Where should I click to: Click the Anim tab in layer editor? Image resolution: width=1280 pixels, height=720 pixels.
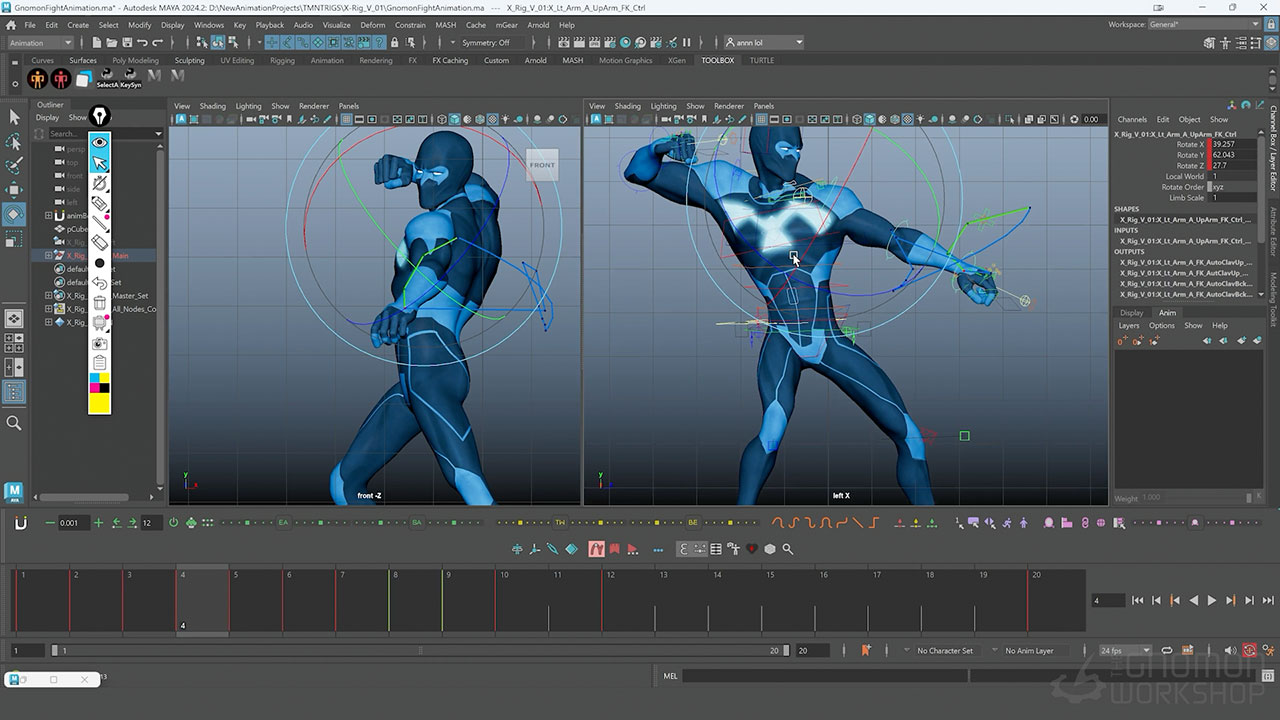pos(1166,313)
